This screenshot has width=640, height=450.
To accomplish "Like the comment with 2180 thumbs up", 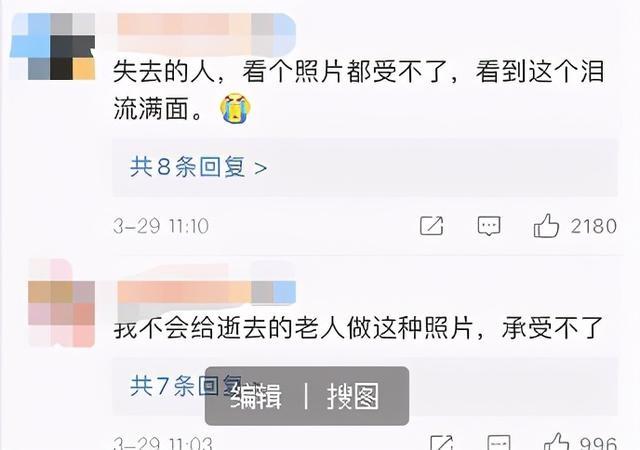I will 546,225.
